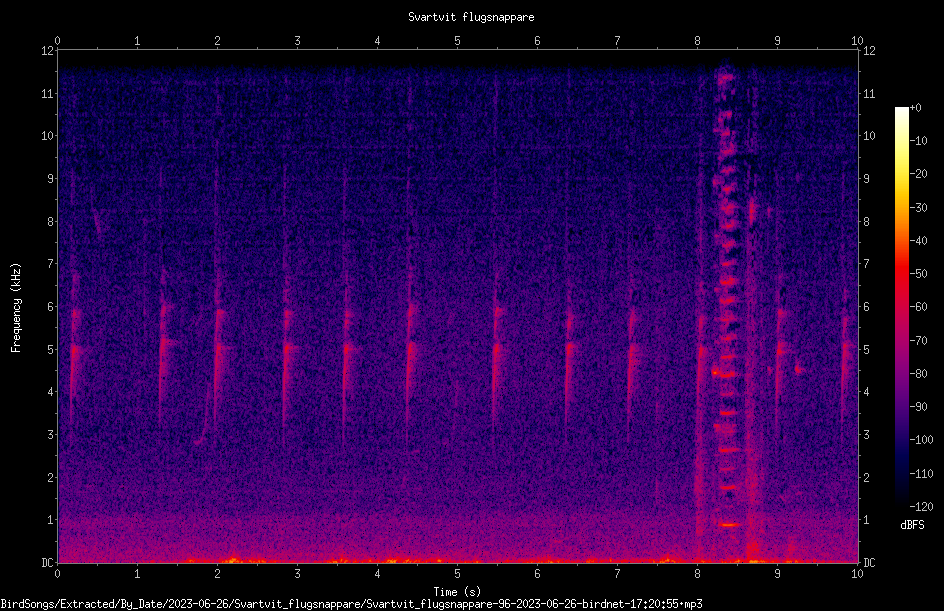The height and width of the screenshot is (611, 944).
Task: Click the "-20" color scale label
Action: click(919, 174)
